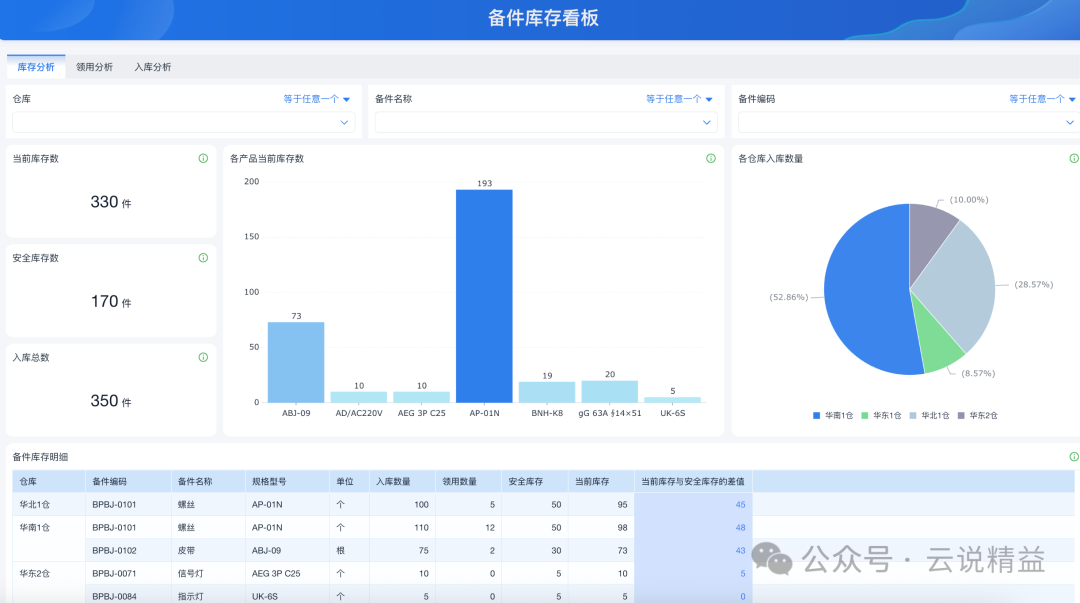Click the AP-01N bar showing 193
The image size is (1080, 603).
pos(484,296)
